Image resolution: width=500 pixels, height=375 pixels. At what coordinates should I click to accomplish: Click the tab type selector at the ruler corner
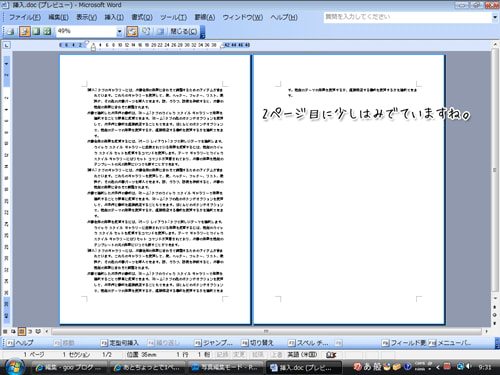tap(6, 45)
